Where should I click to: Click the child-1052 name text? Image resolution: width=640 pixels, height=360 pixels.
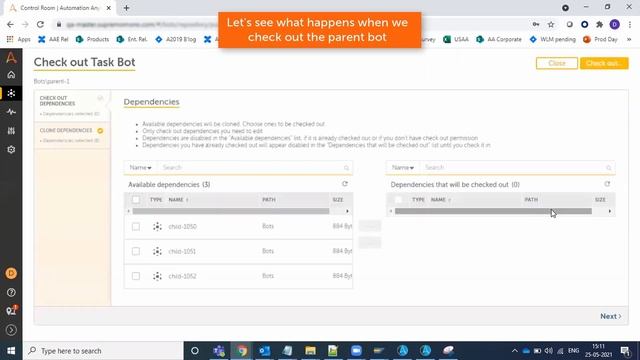pos(182,276)
